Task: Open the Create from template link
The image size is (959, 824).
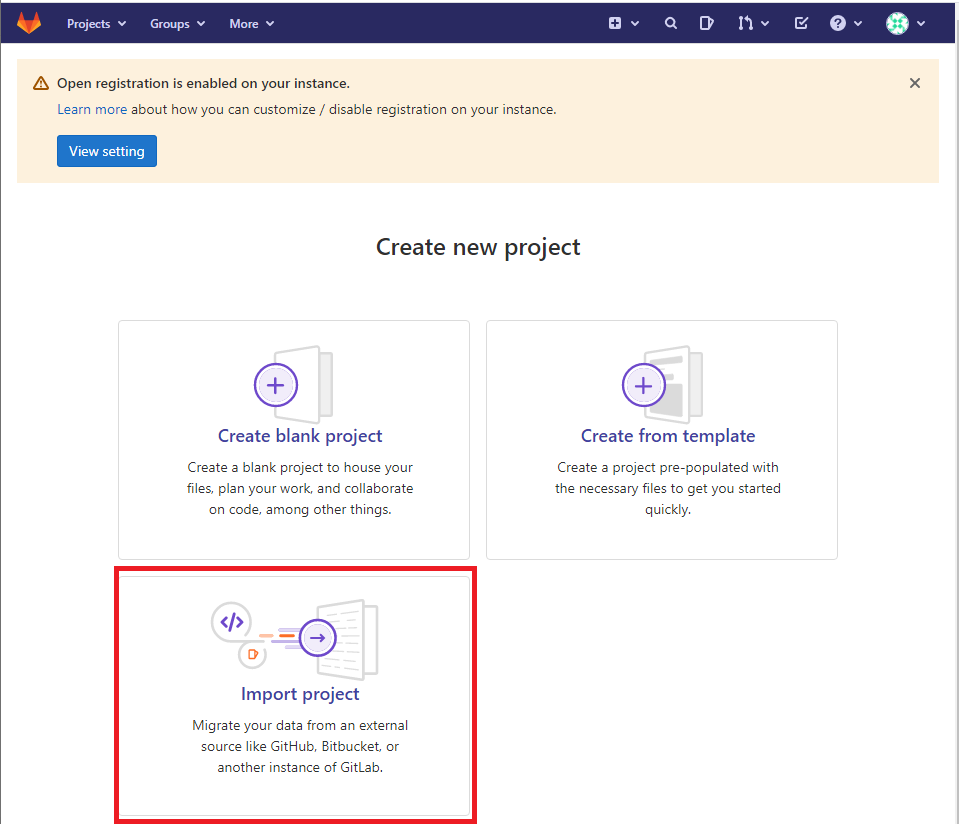Action: [668, 436]
